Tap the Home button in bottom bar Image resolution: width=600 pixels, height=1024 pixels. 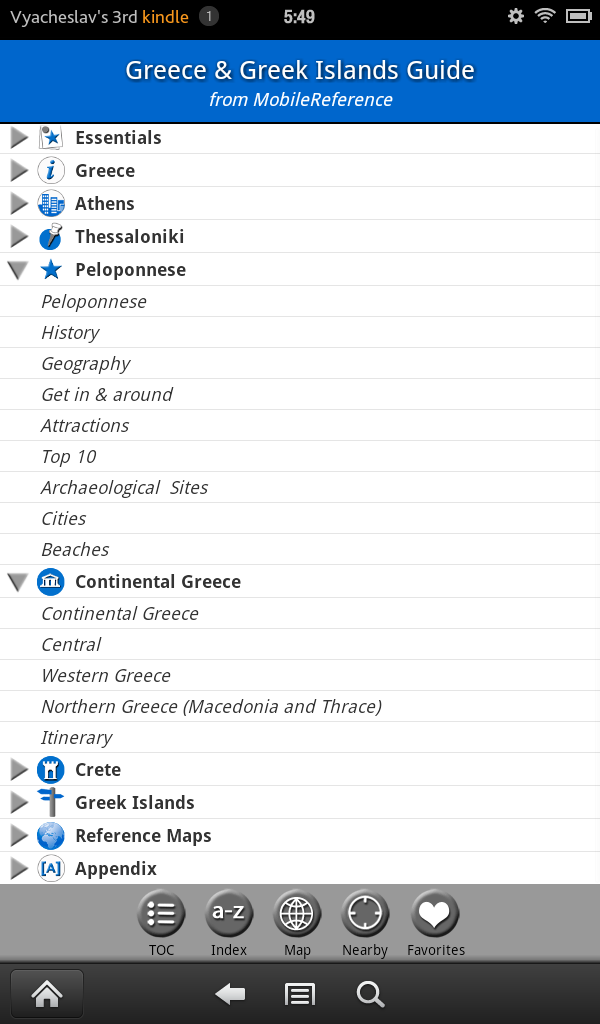46,993
